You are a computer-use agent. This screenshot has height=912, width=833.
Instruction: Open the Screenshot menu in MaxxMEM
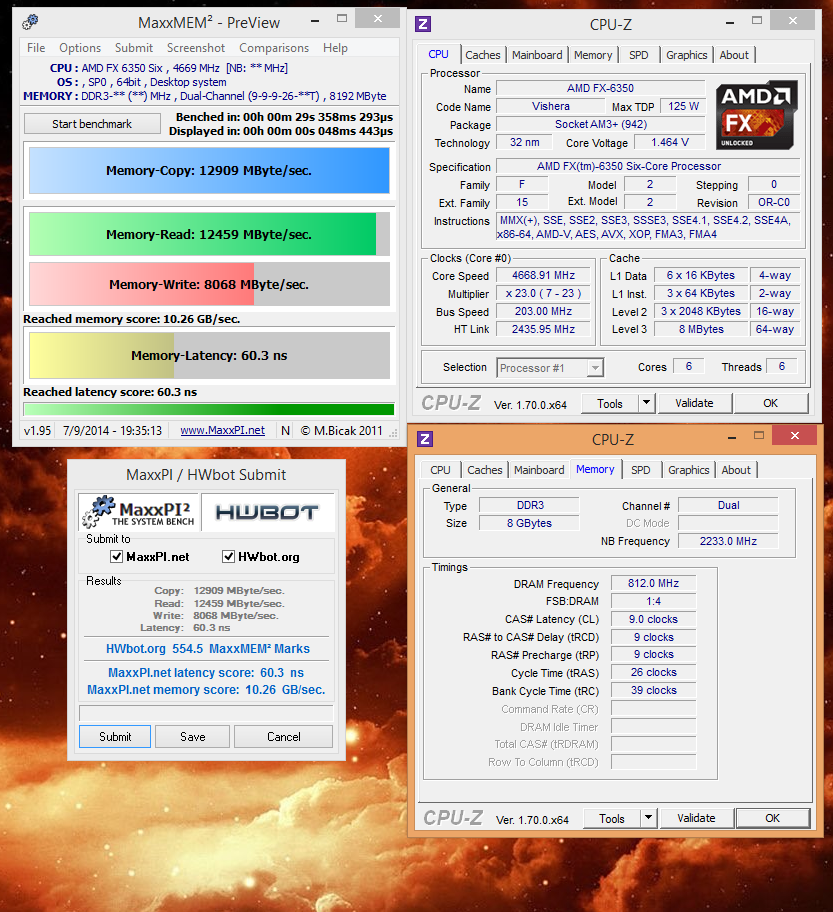[196, 48]
